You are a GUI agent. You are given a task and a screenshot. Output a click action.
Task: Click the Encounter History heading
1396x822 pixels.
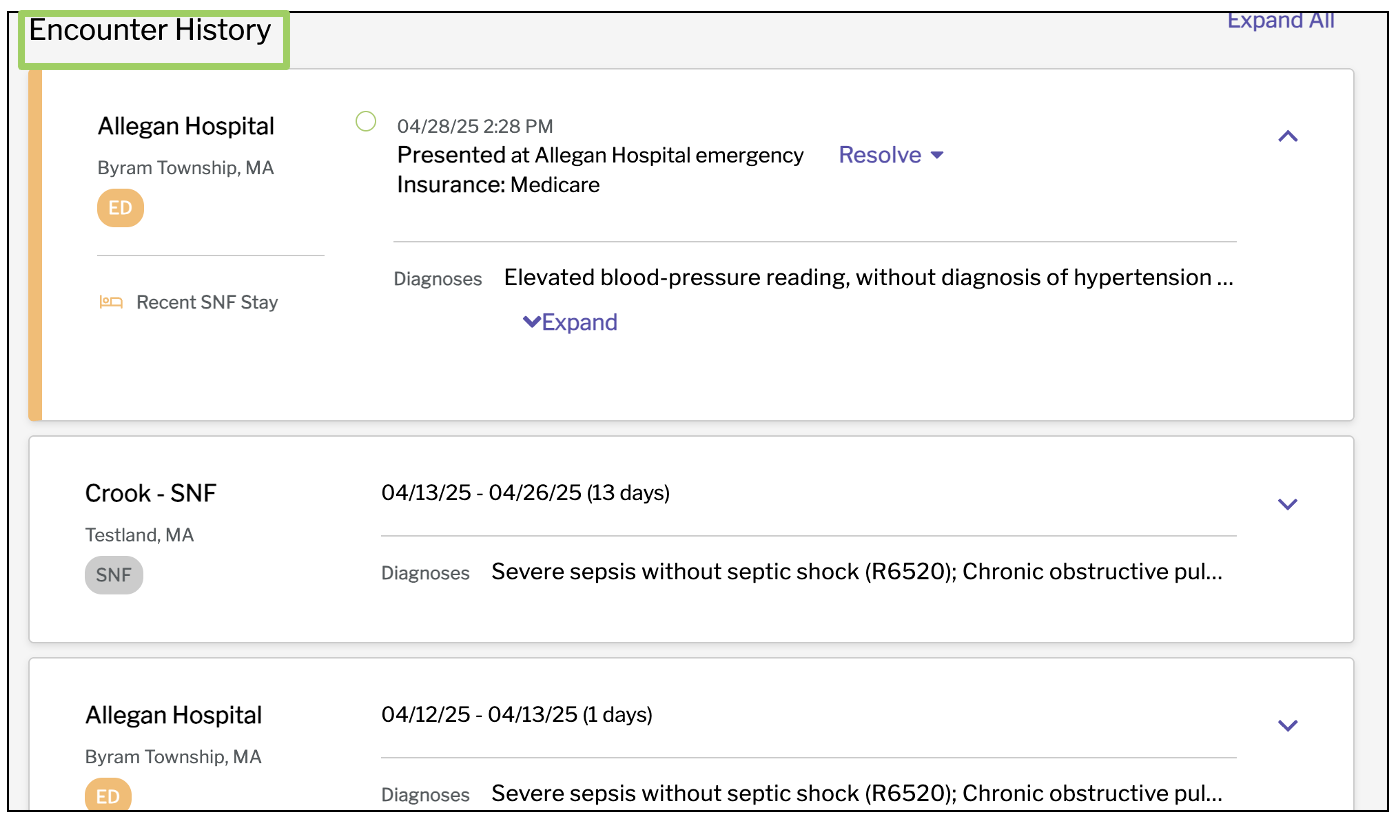coord(150,31)
